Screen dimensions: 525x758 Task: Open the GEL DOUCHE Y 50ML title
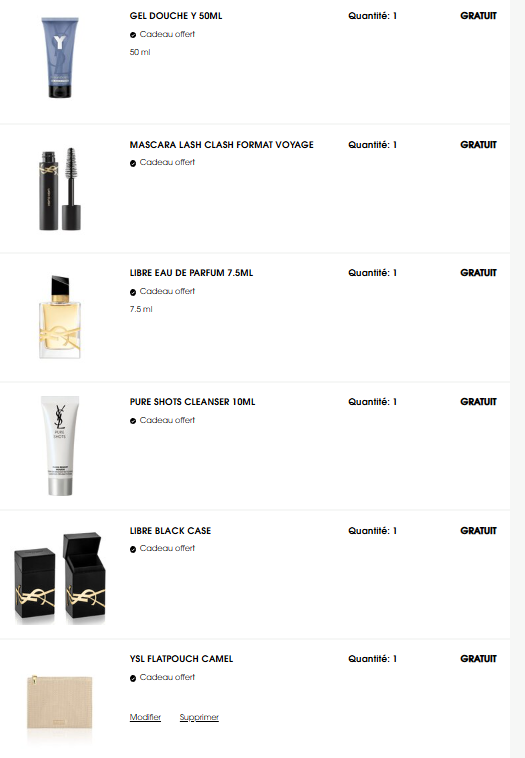pos(176,16)
